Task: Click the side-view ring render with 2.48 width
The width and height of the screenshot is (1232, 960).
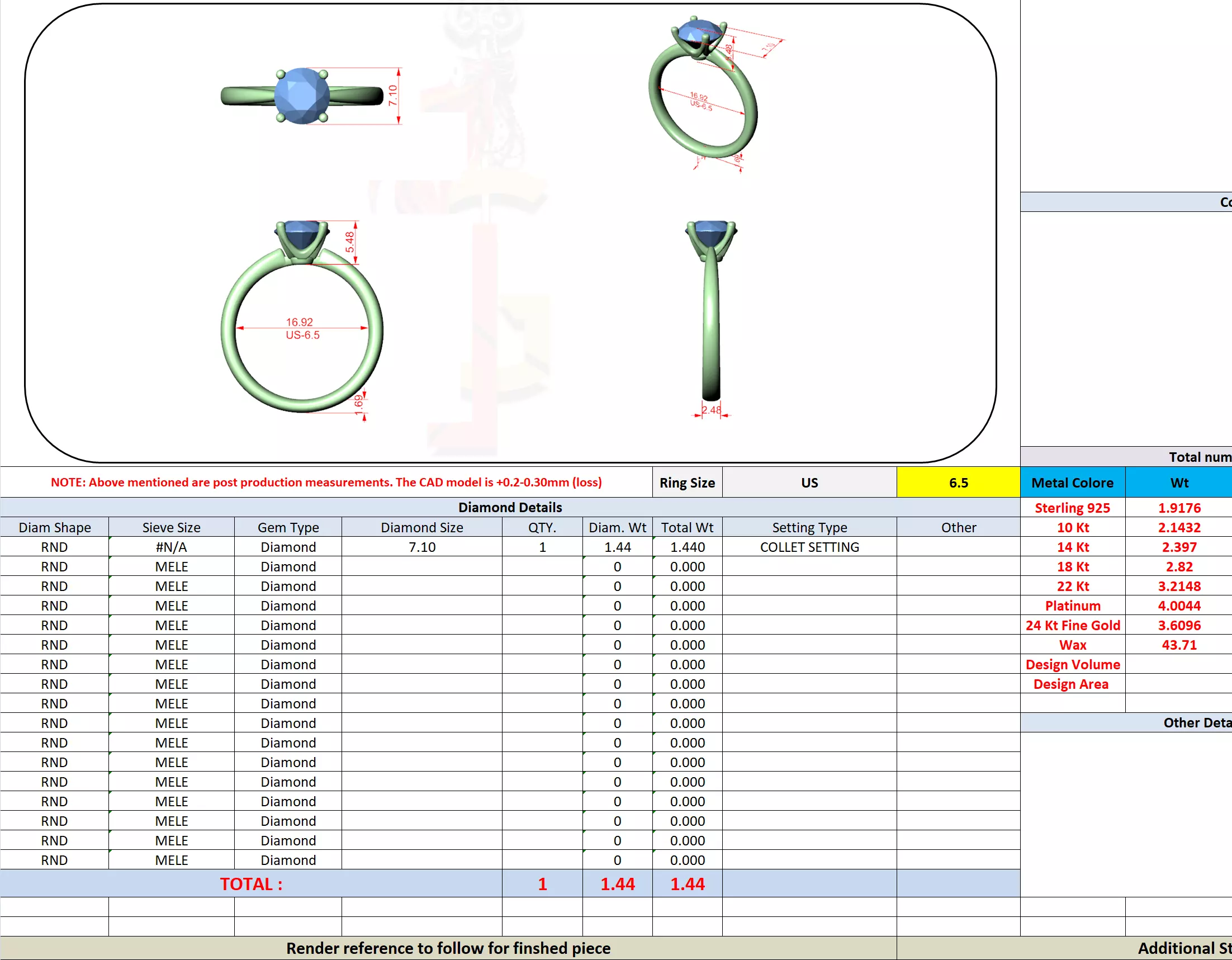Action: pyautogui.click(x=711, y=316)
